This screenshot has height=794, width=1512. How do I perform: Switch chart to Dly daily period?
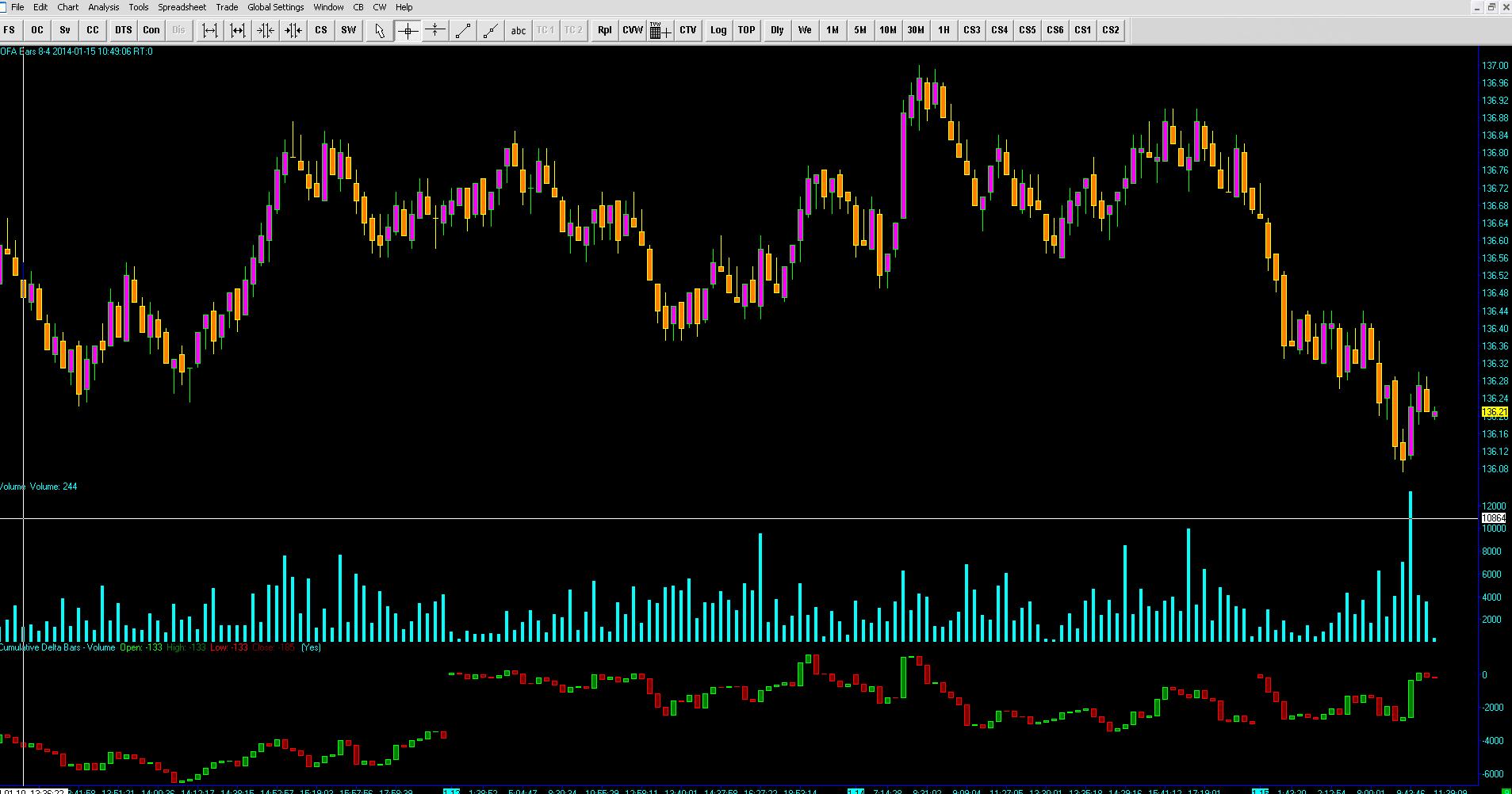tap(777, 30)
